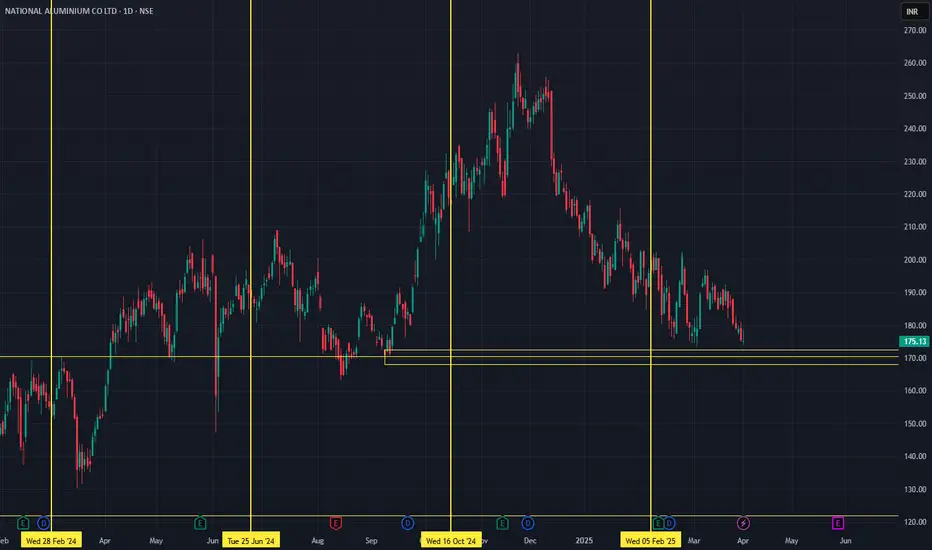
Task: Click the 130.00 price axis label
Action: (x=915, y=489)
